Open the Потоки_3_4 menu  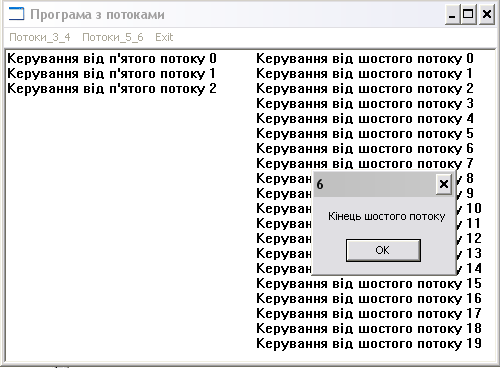pos(40,37)
